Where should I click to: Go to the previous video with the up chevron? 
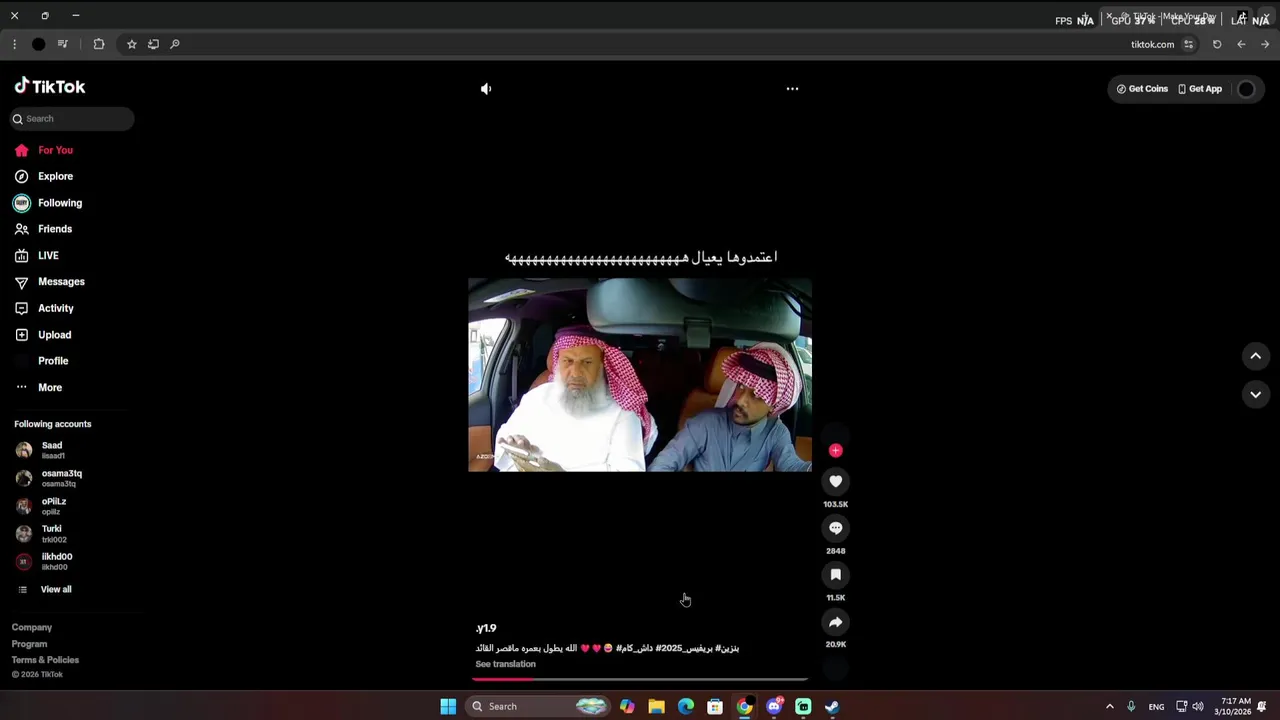click(x=1255, y=356)
